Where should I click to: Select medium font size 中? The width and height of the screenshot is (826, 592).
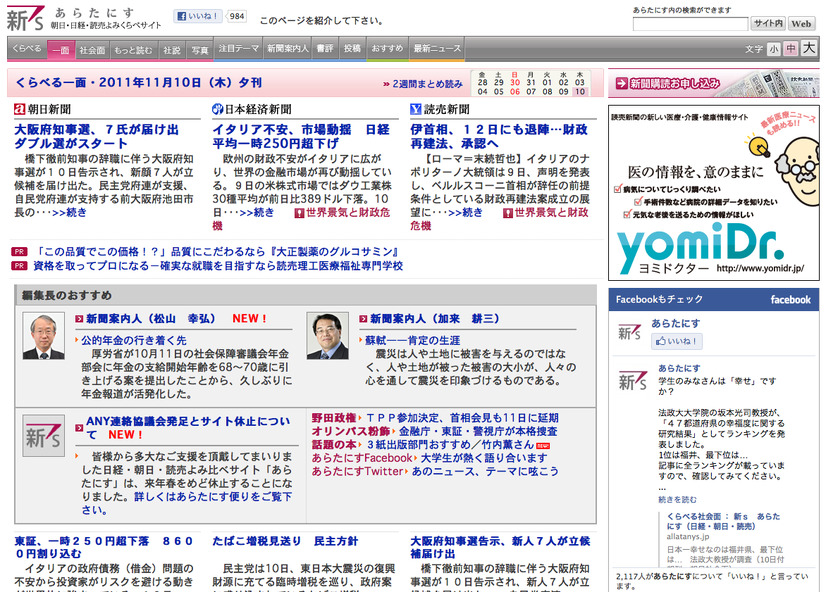[791, 48]
